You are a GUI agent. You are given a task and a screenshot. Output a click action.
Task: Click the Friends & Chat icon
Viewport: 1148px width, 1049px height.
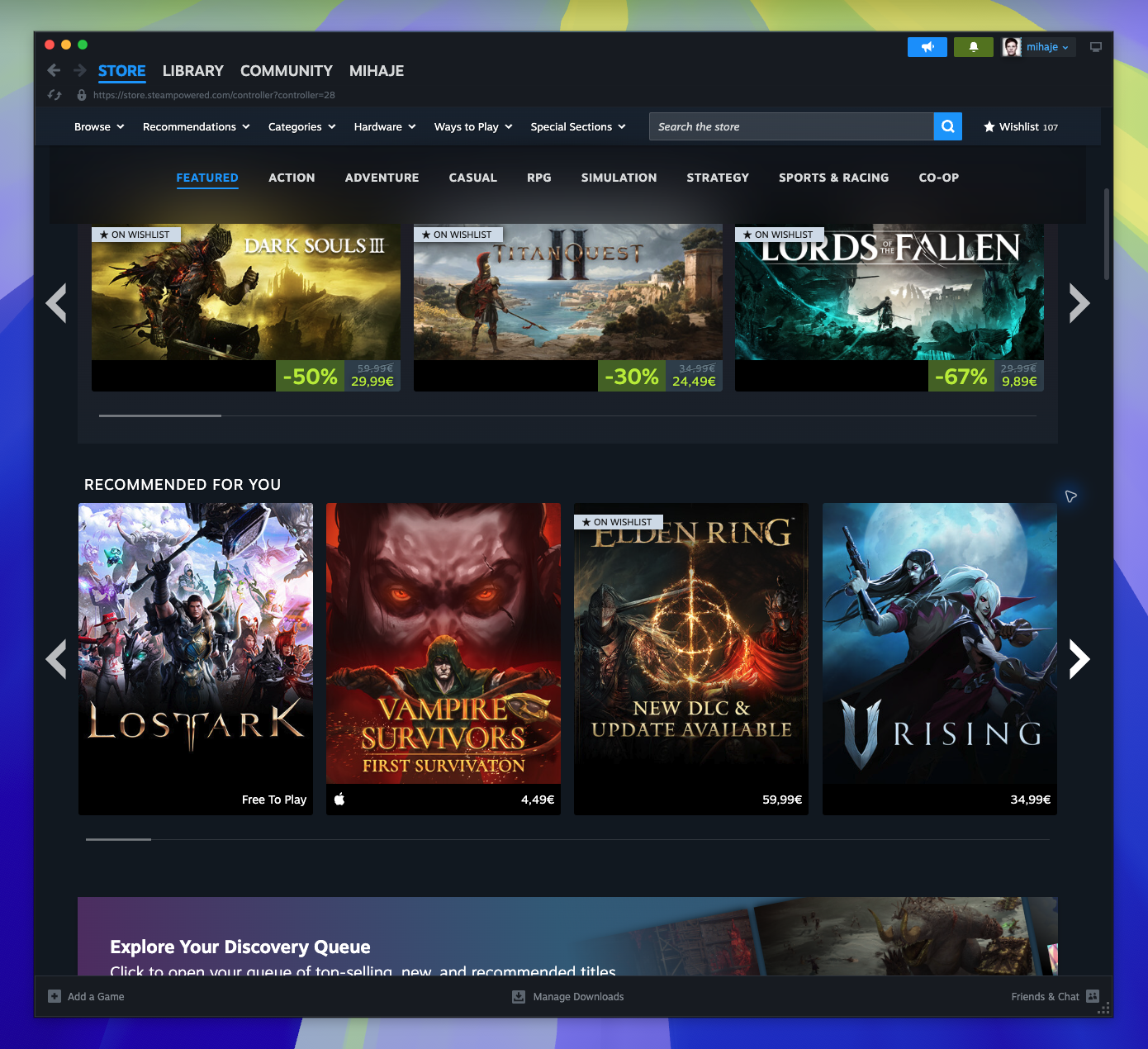click(x=1093, y=996)
